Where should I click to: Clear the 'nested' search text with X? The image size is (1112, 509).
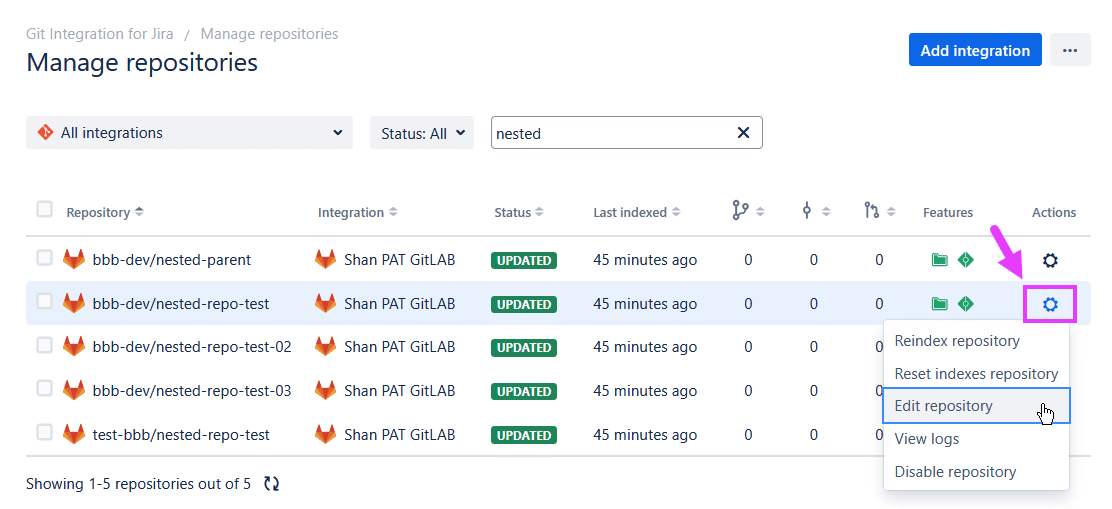743,133
